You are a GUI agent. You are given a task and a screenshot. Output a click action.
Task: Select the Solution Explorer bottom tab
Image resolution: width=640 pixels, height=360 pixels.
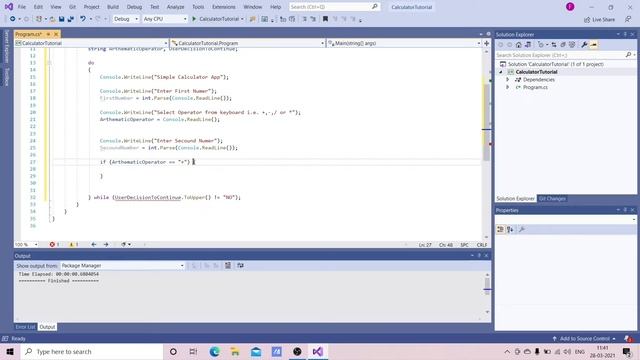click(x=516, y=199)
